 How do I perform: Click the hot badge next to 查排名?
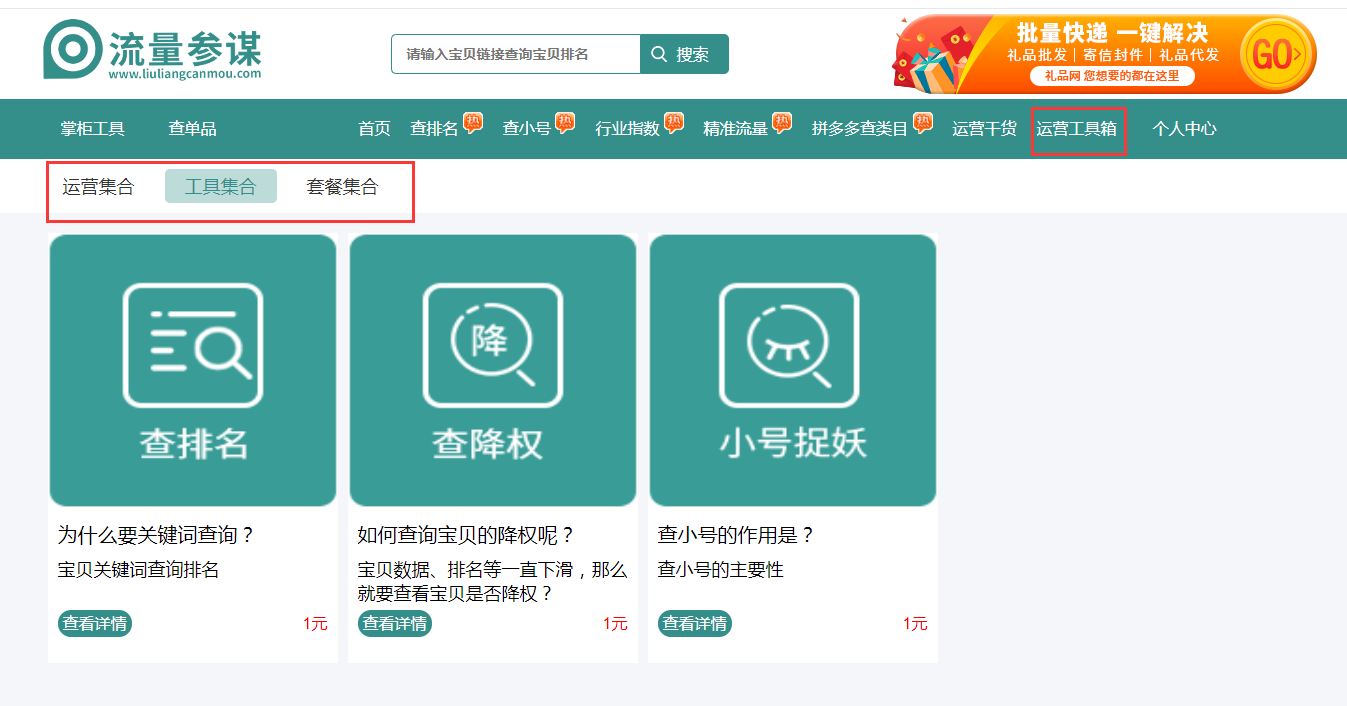point(470,119)
